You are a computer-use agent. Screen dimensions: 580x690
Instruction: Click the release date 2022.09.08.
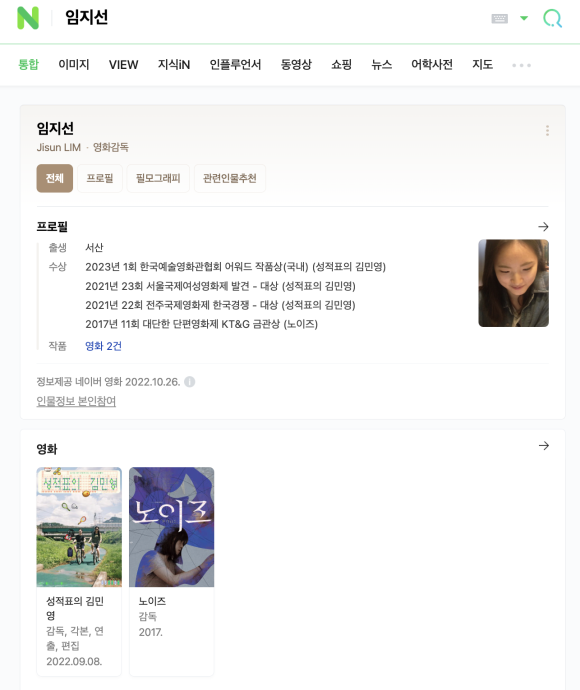pos(74,661)
